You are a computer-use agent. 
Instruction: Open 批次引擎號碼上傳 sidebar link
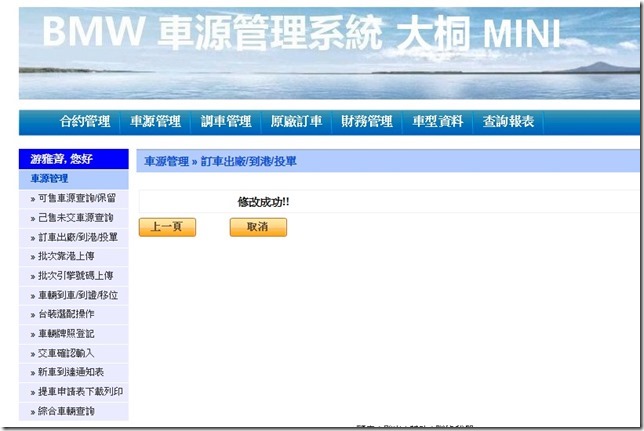[74, 276]
